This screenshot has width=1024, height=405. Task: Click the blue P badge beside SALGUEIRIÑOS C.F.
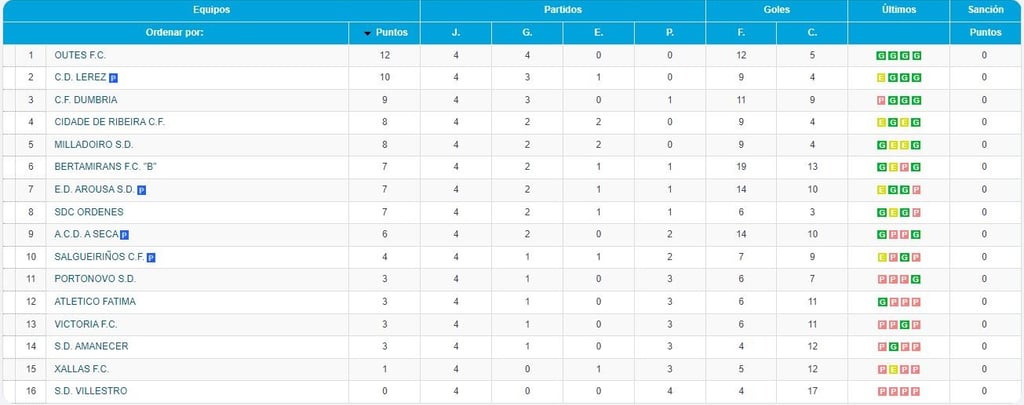tap(151, 257)
